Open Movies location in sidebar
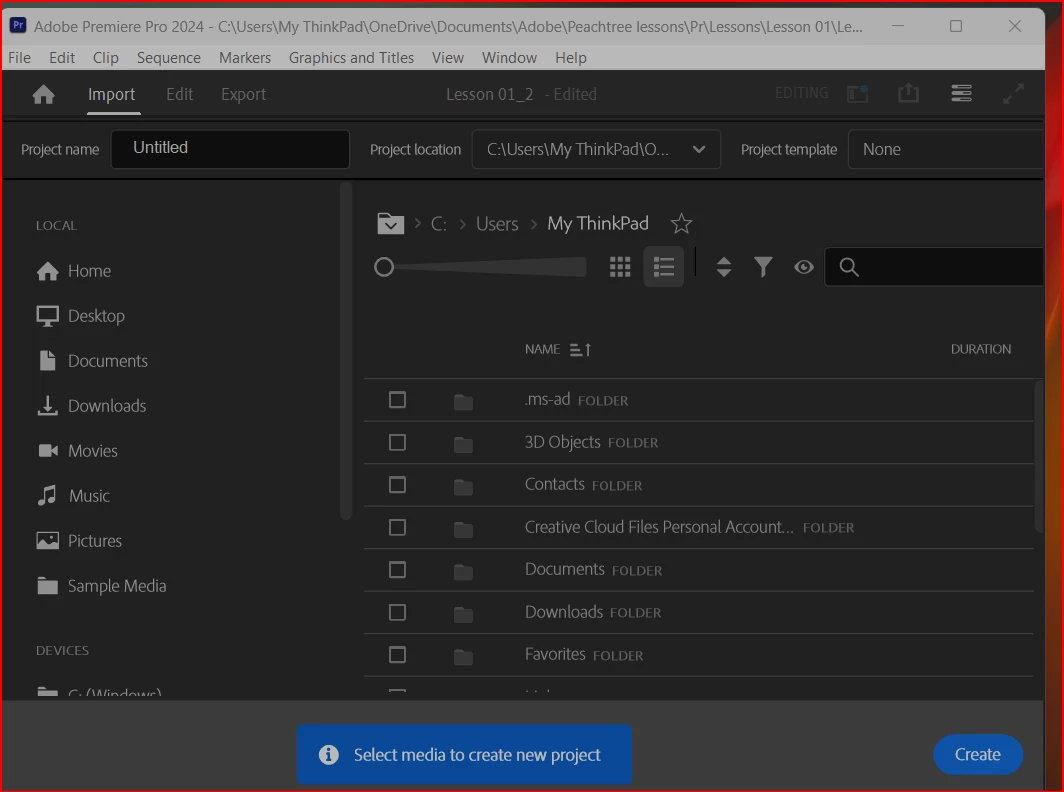Viewport: 1064px width, 792px height. (77, 451)
